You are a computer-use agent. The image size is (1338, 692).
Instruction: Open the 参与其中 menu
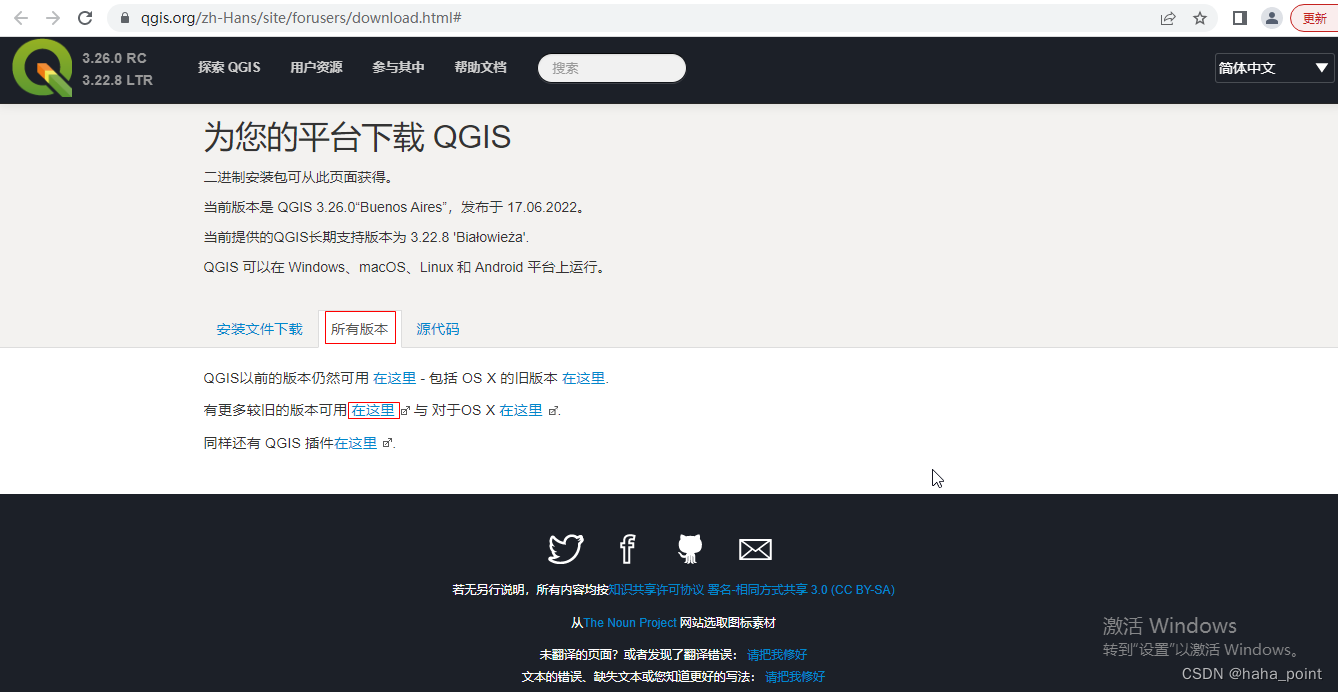tap(398, 67)
